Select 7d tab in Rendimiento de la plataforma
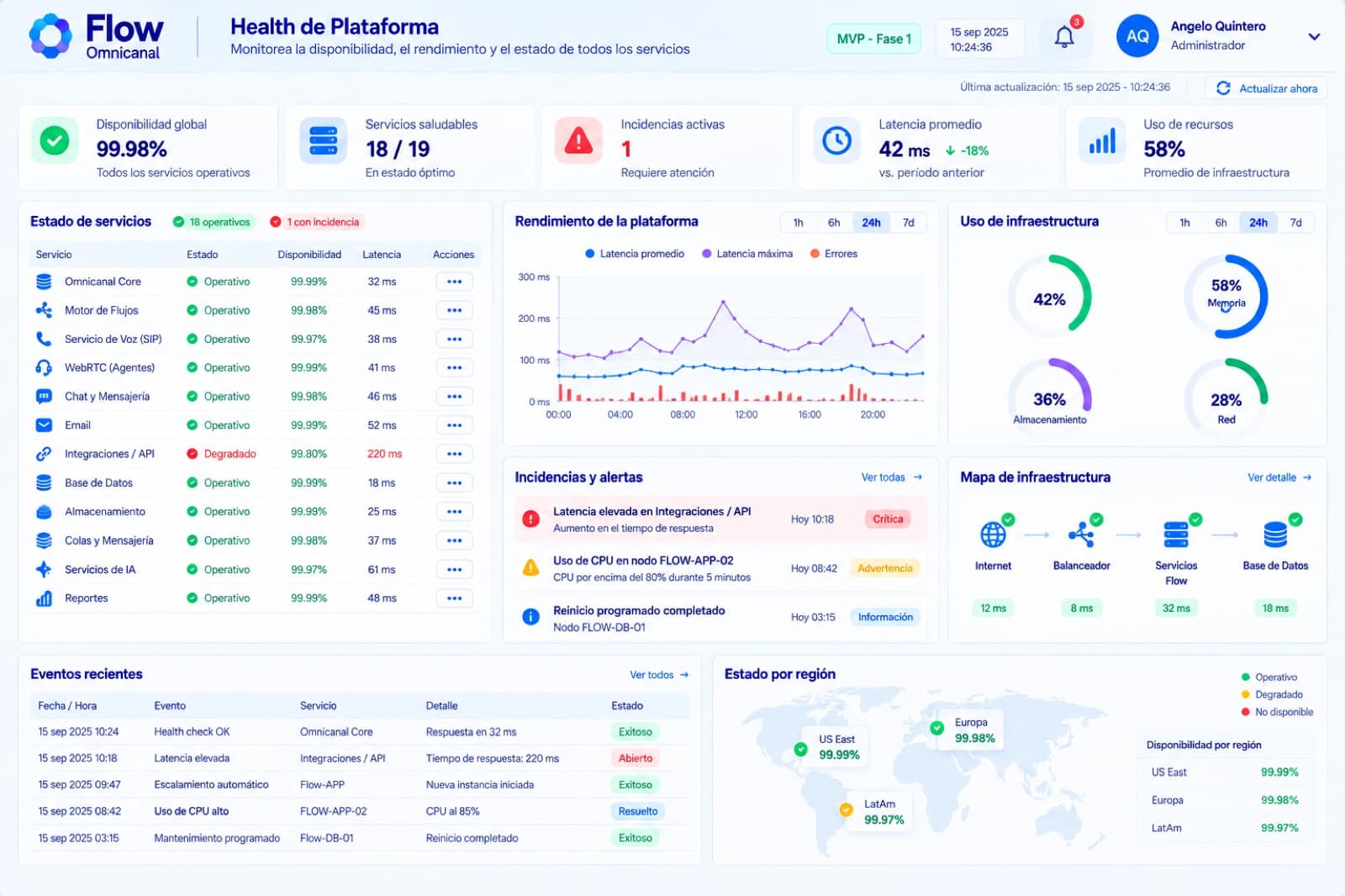 coord(909,223)
